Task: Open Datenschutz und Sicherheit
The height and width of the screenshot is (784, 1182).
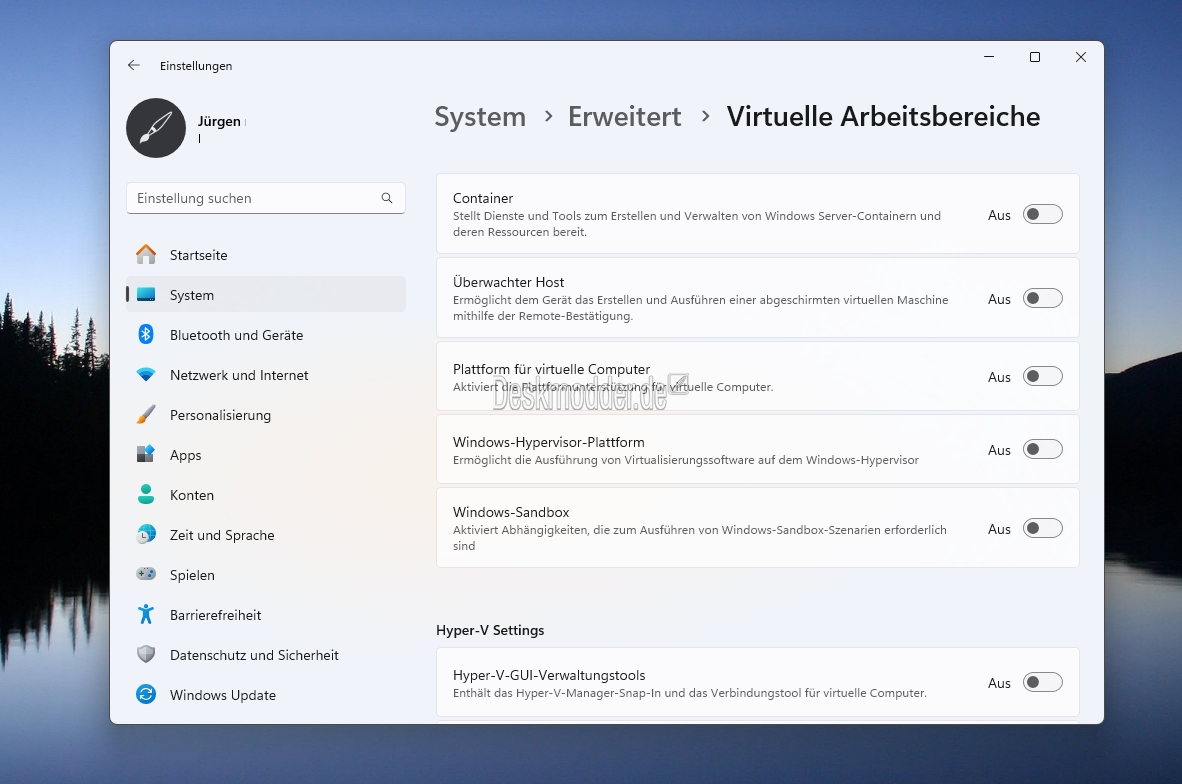Action: (266, 654)
